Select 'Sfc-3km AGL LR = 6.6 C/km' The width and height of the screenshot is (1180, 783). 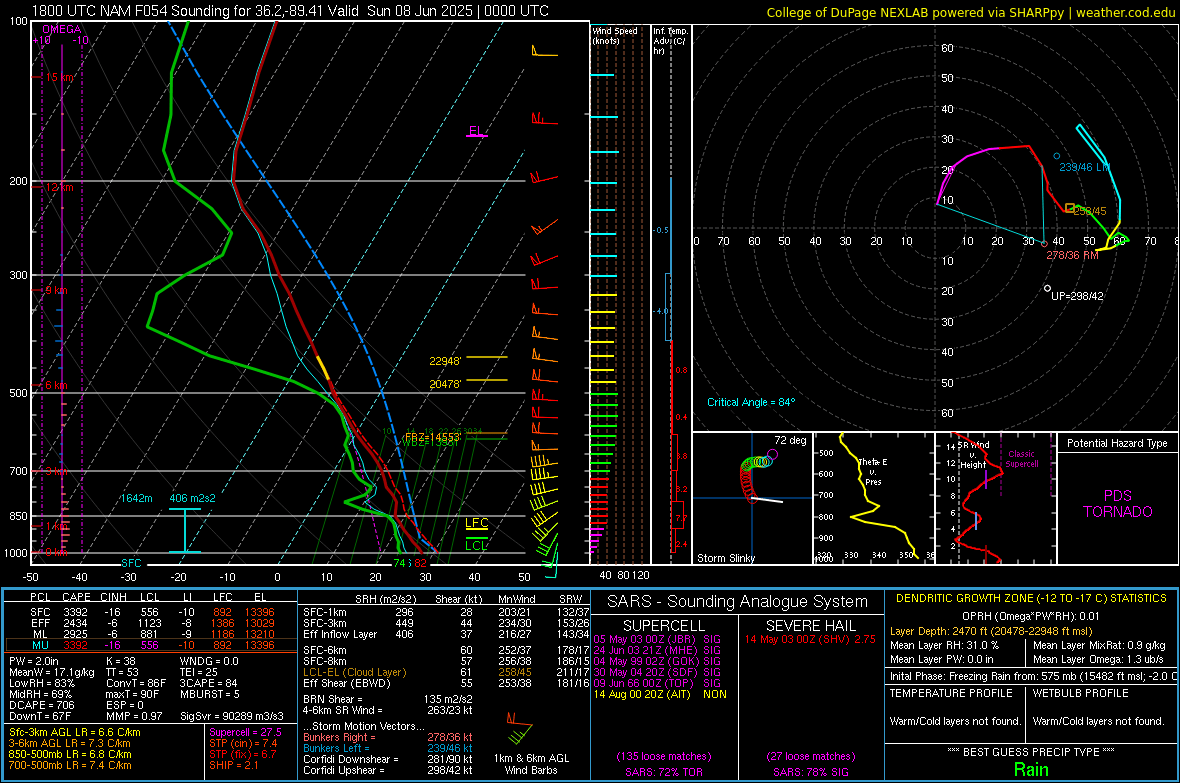[75, 733]
